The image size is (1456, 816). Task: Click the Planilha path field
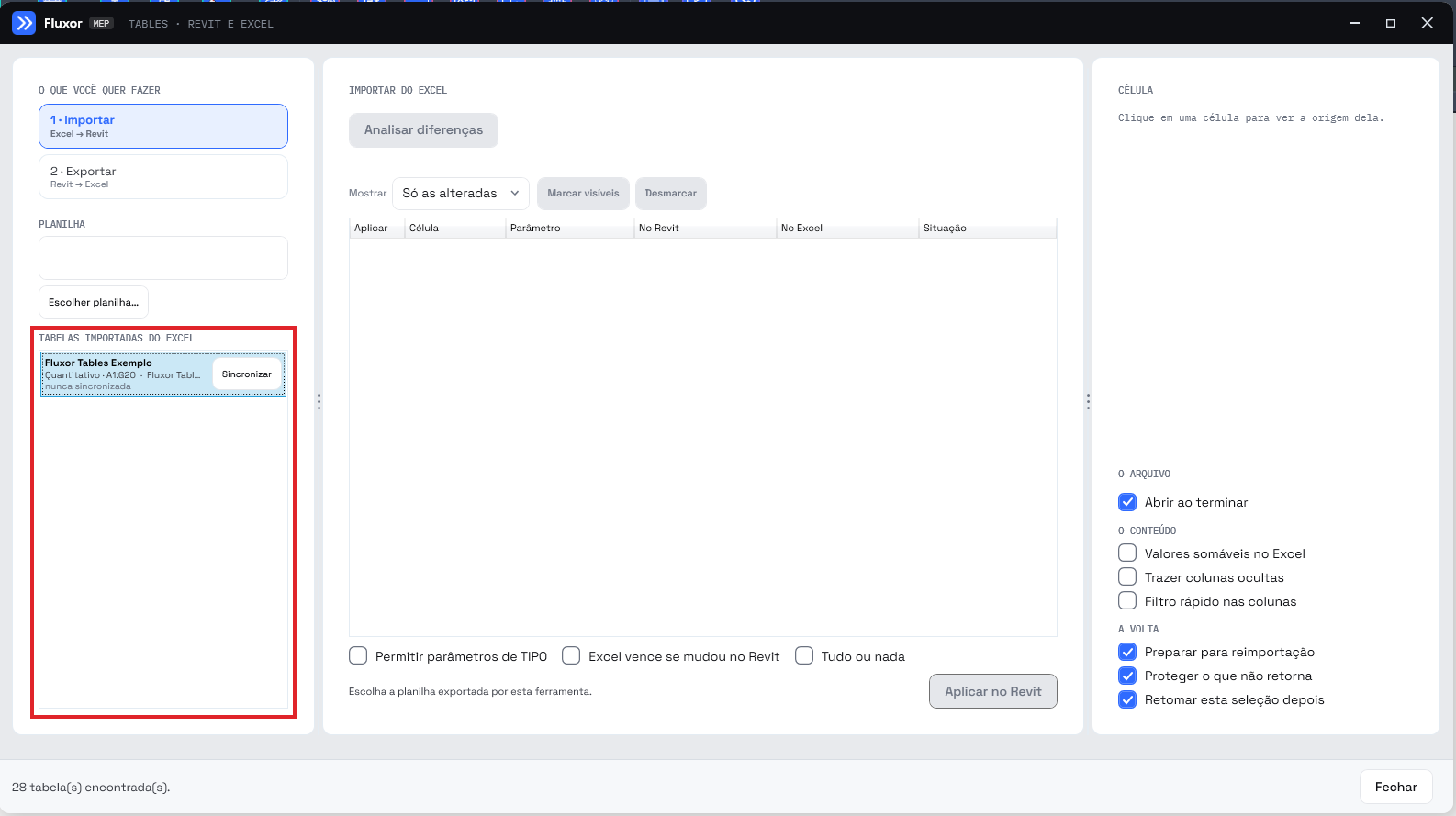click(x=163, y=258)
